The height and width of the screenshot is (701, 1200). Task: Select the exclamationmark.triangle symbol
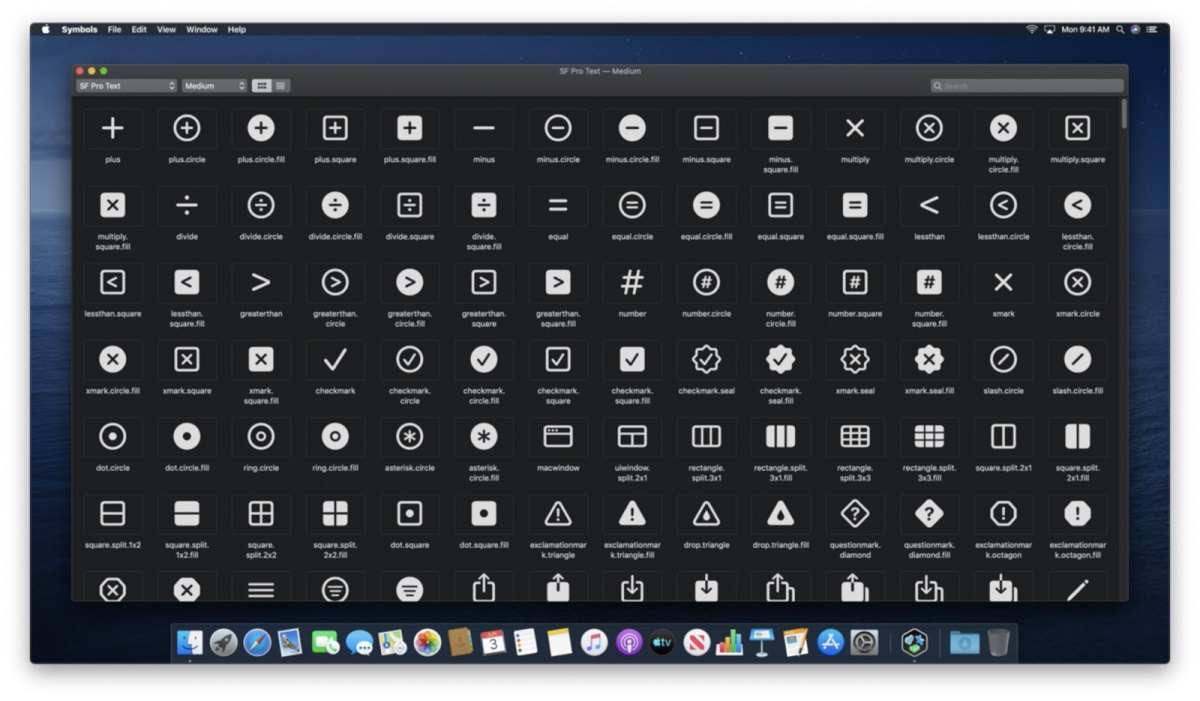[557, 514]
